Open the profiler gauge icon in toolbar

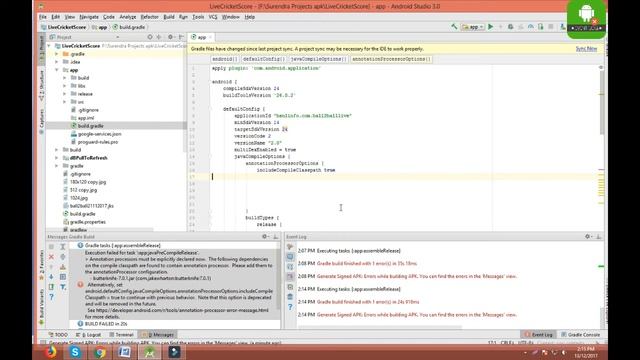(531, 27)
